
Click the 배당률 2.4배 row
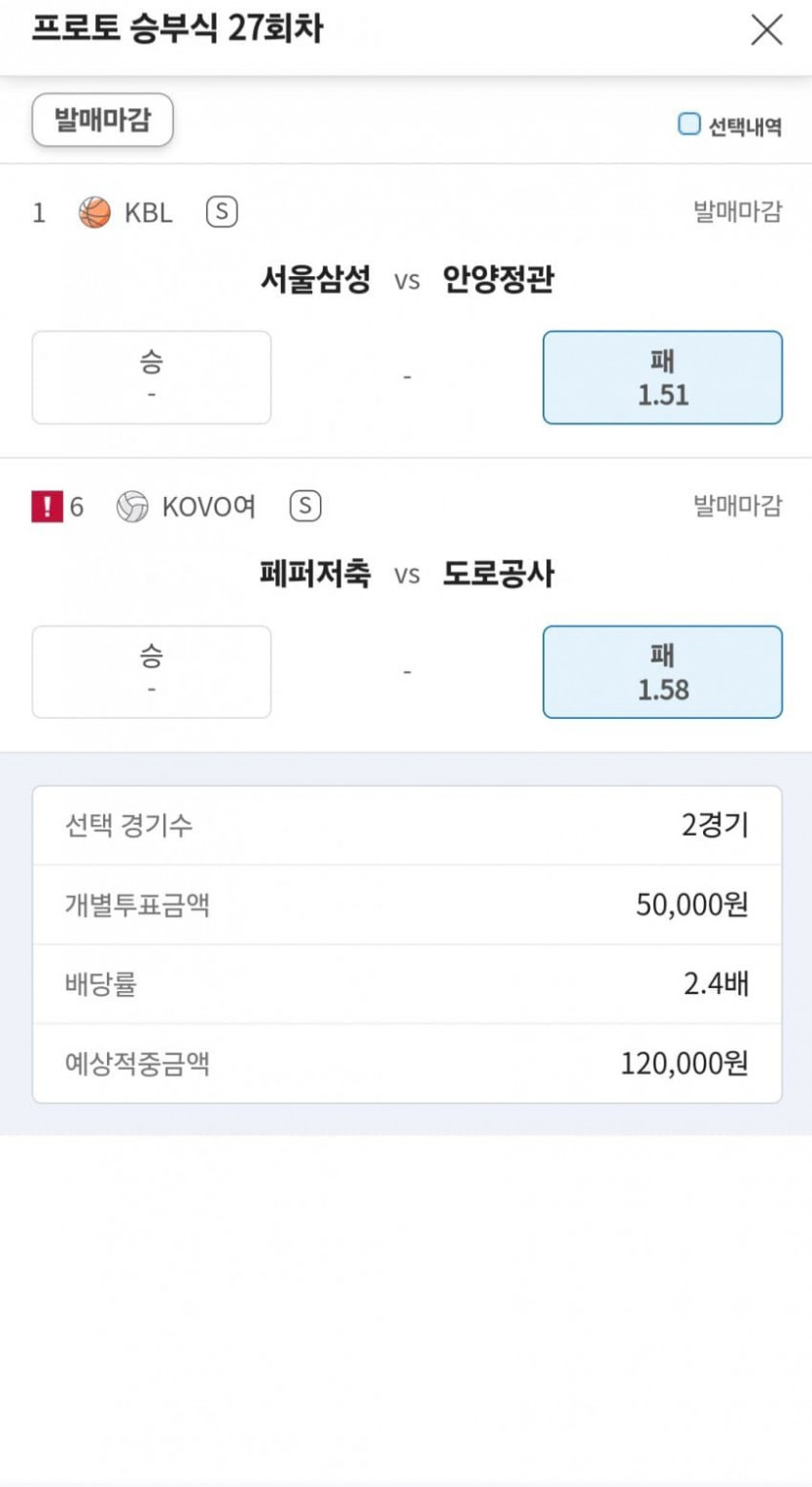[x=406, y=984]
